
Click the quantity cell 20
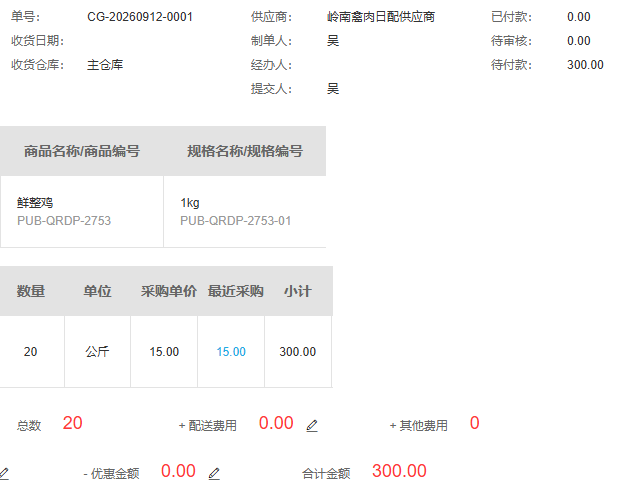tap(30, 352)
